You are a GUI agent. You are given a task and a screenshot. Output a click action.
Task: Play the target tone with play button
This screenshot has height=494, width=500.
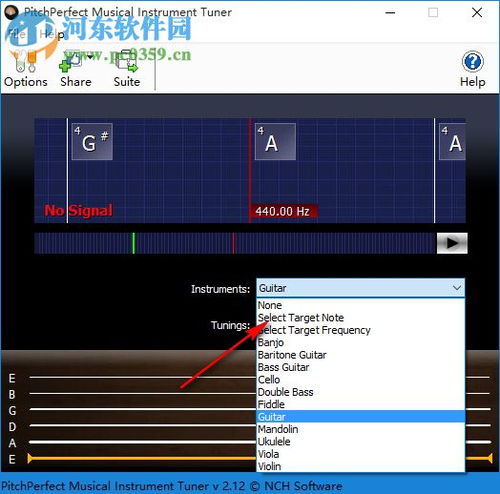[x=452, y=243]
